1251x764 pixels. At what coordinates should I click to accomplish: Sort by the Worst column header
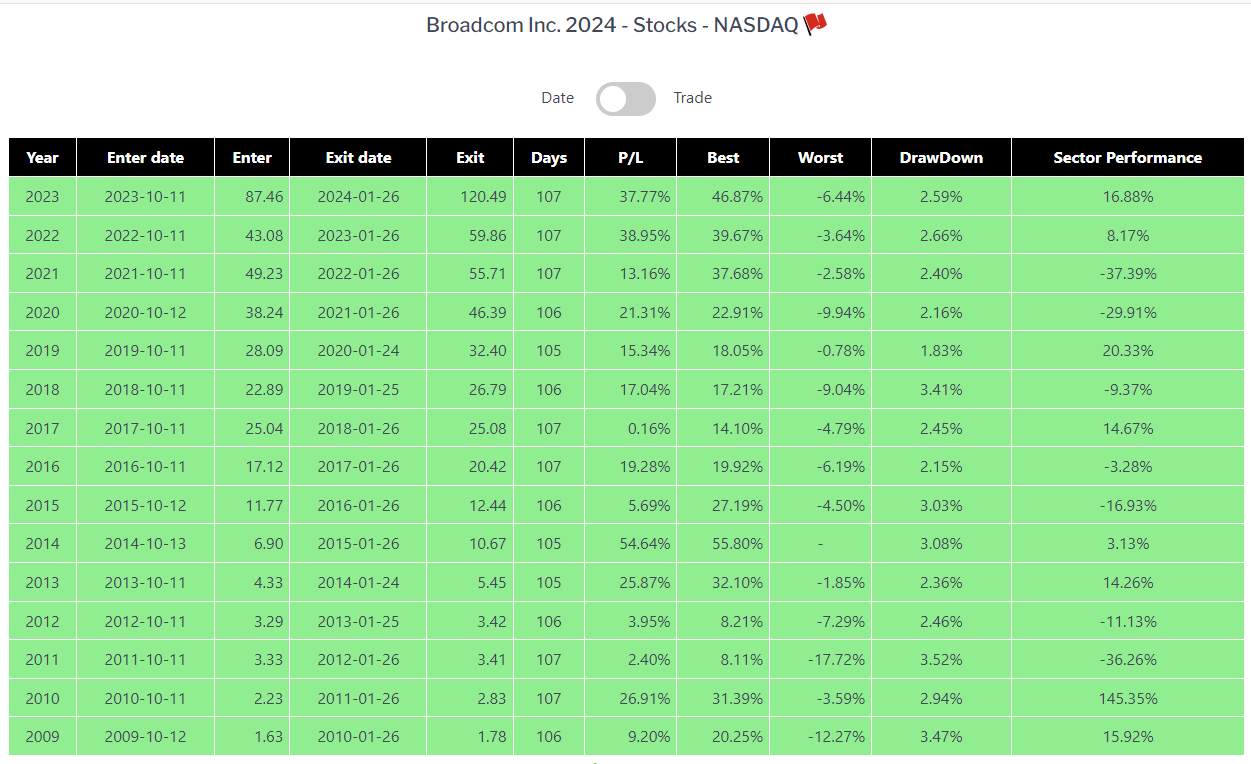click(x=821, y=158)
